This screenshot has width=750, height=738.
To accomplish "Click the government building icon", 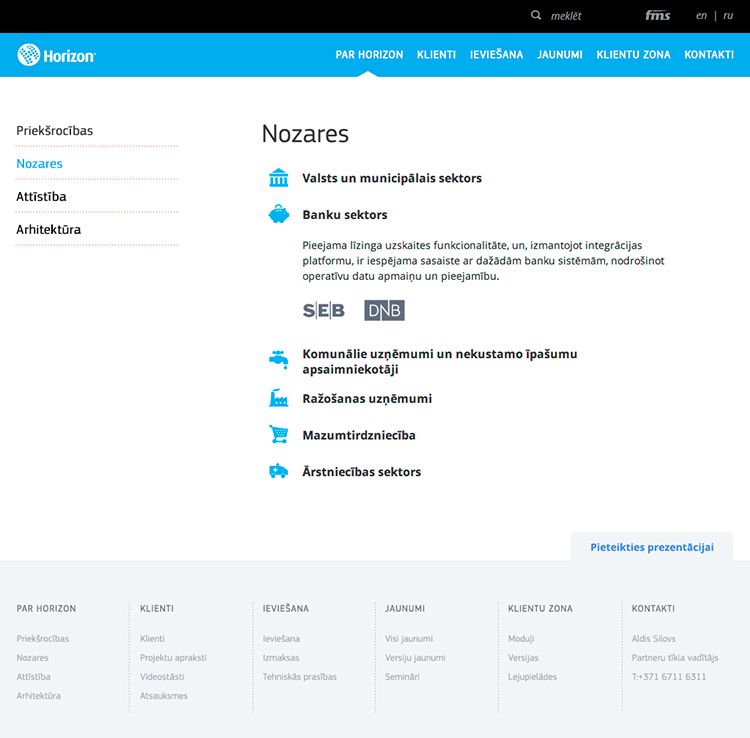I will tap(278, 178).
